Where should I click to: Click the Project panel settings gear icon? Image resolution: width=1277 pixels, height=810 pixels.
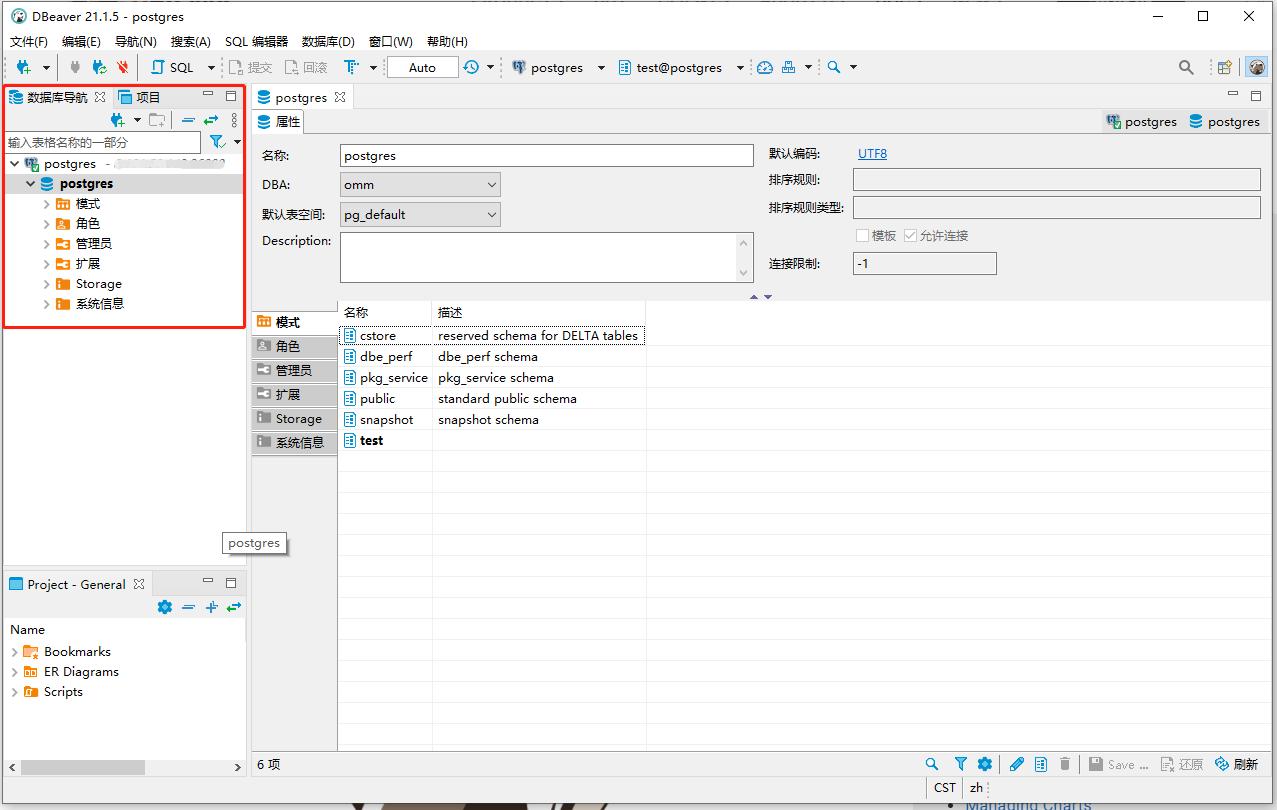click(x=165, y=607)
